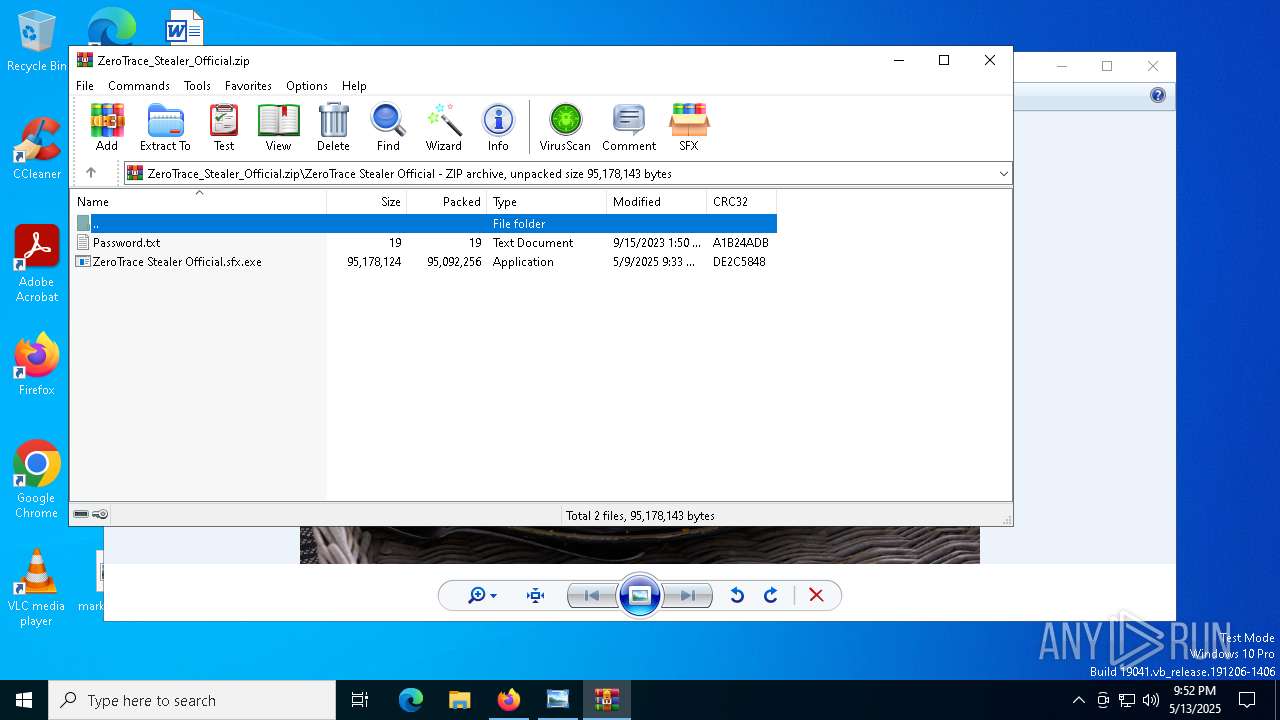Open the volume control in system tray
Image resolution: width=1280 pixels, height=720 pixels.
click(x=1150, y=700)
